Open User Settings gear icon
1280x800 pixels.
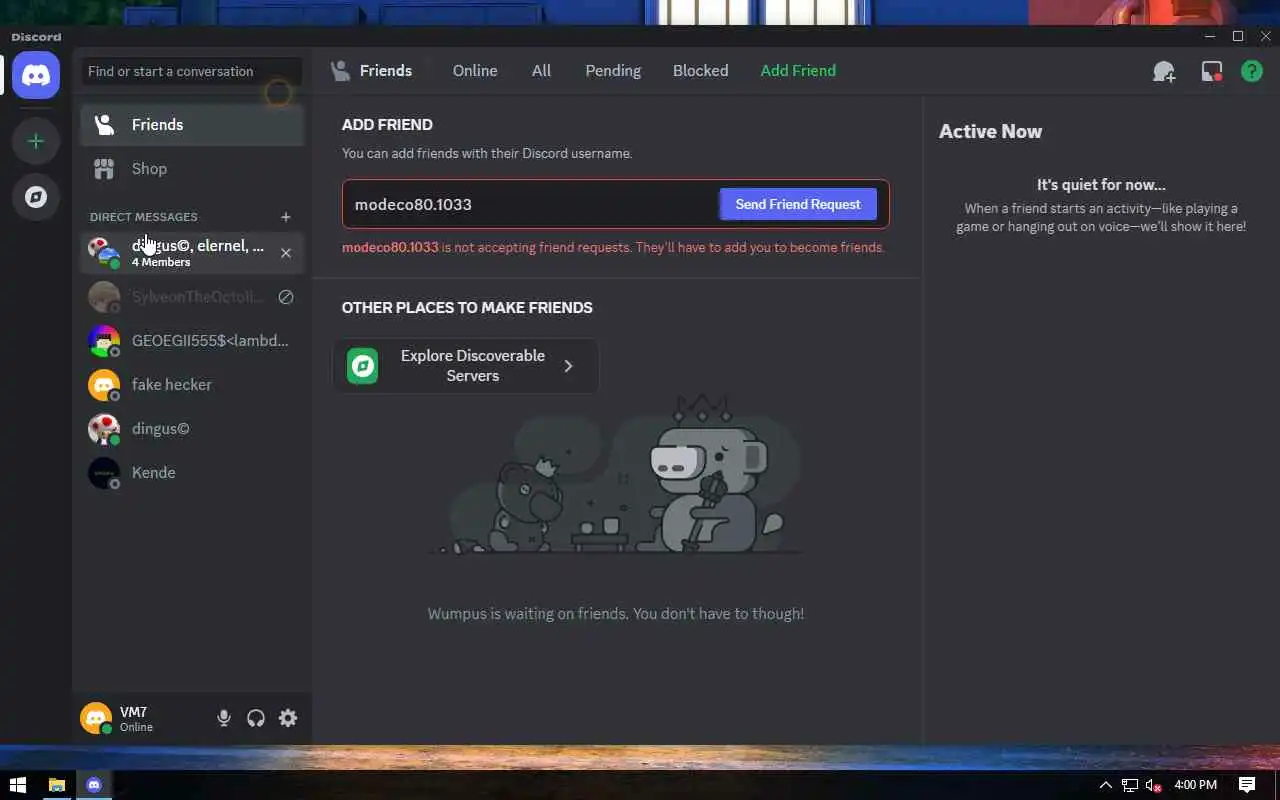point(288,718)
